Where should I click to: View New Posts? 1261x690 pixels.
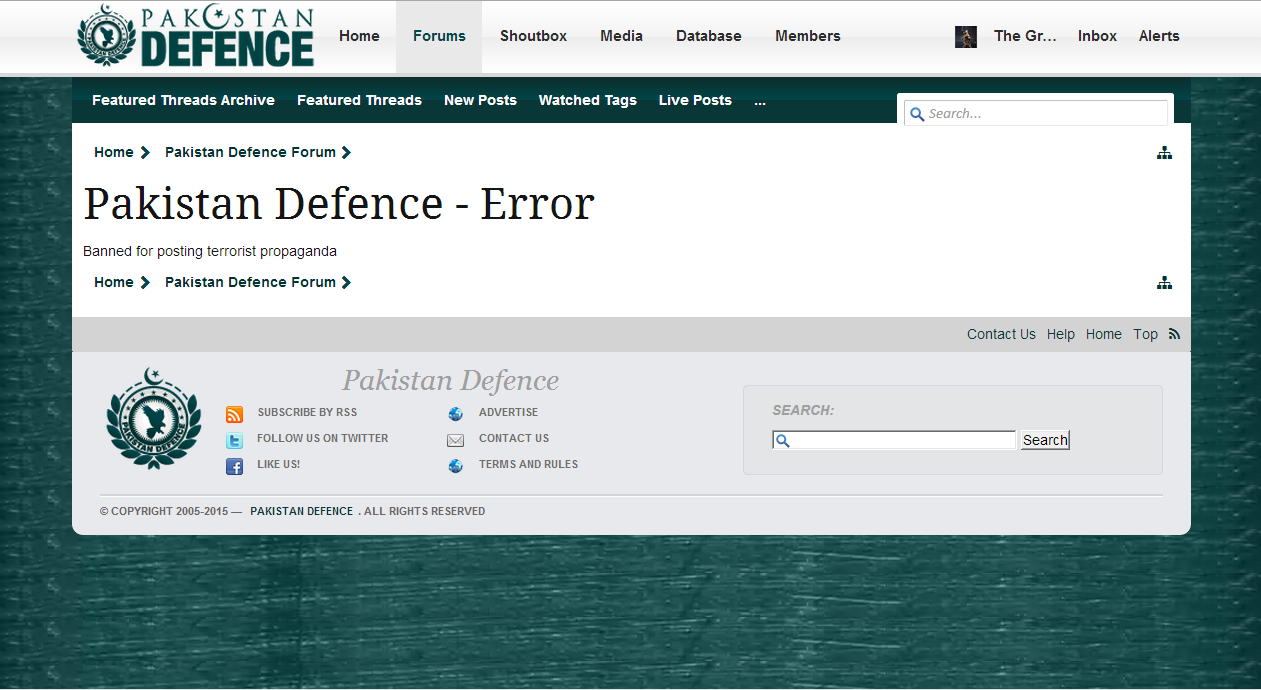(480, 100)
